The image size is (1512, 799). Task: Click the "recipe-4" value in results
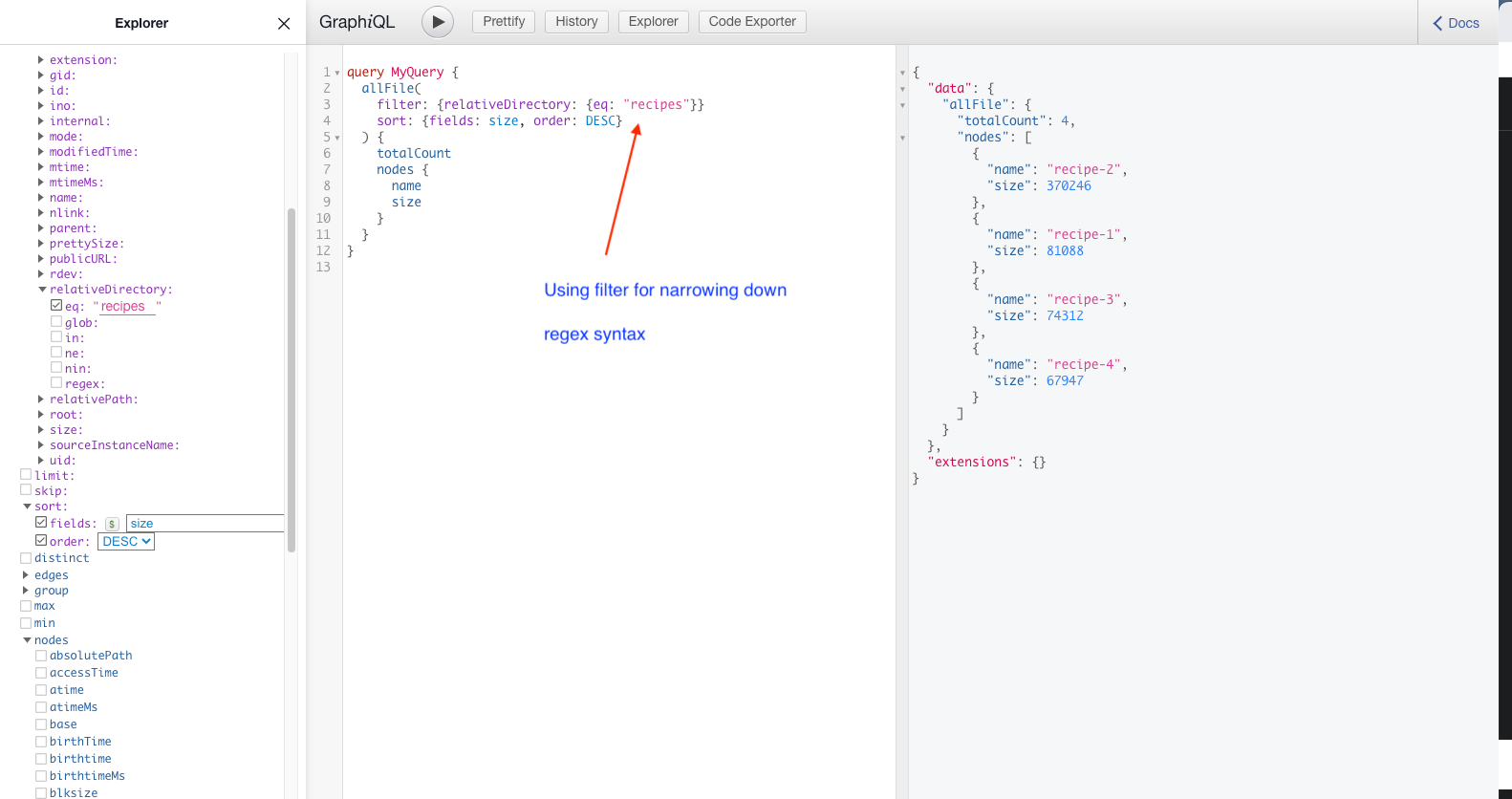point(1084,364)
